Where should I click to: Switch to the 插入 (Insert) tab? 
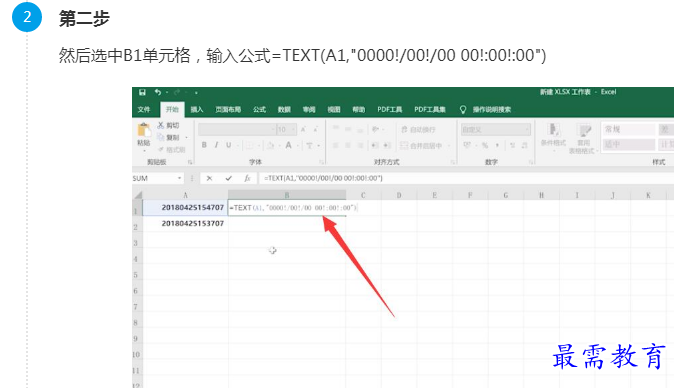point(197,110)
